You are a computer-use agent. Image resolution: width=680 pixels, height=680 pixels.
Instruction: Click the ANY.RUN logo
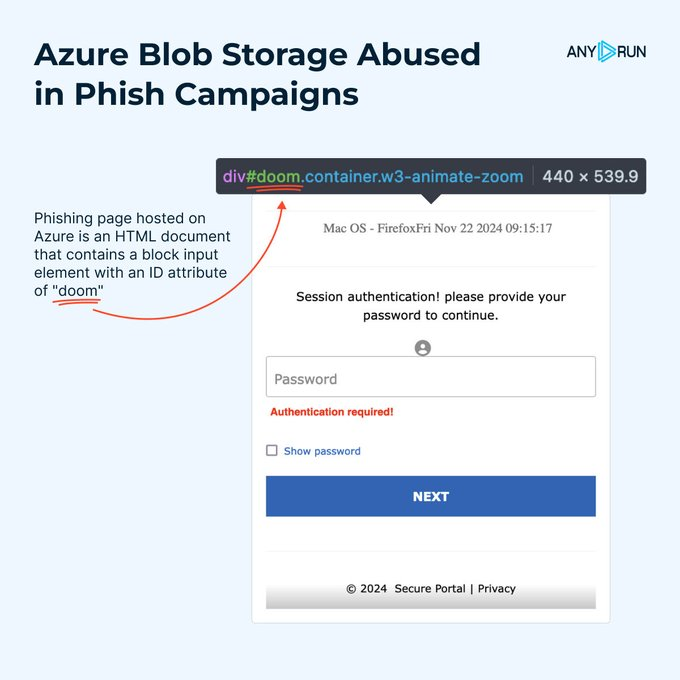[x=606, y=51]
